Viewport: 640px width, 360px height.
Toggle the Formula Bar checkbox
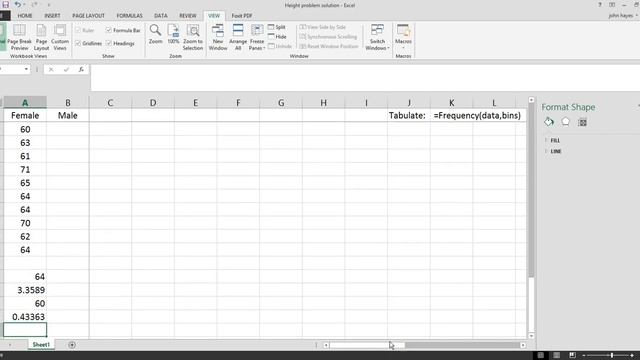pyautogui.click(x=109, y=30)
